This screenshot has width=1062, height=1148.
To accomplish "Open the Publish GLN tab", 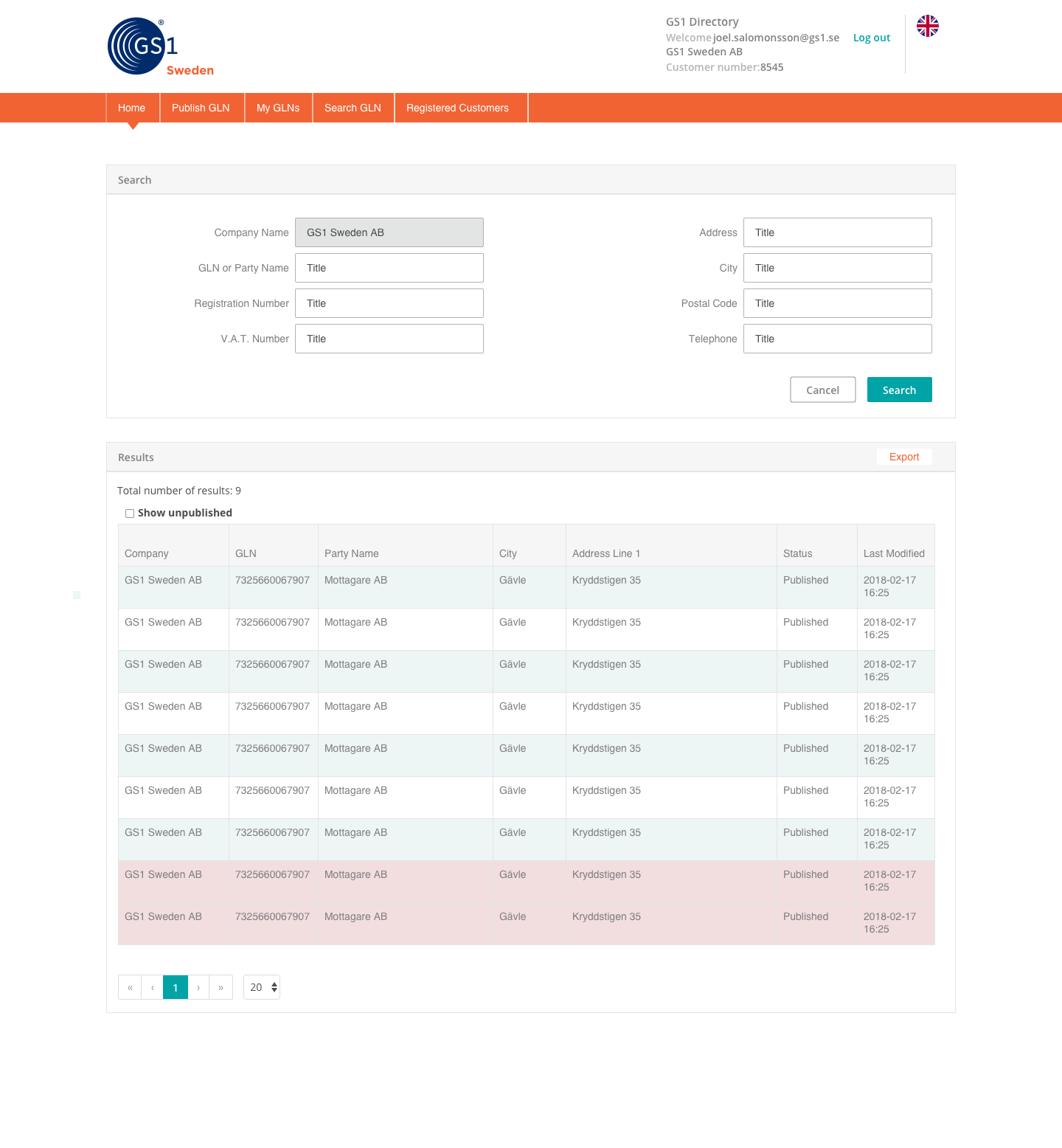I will coord(201,108).
